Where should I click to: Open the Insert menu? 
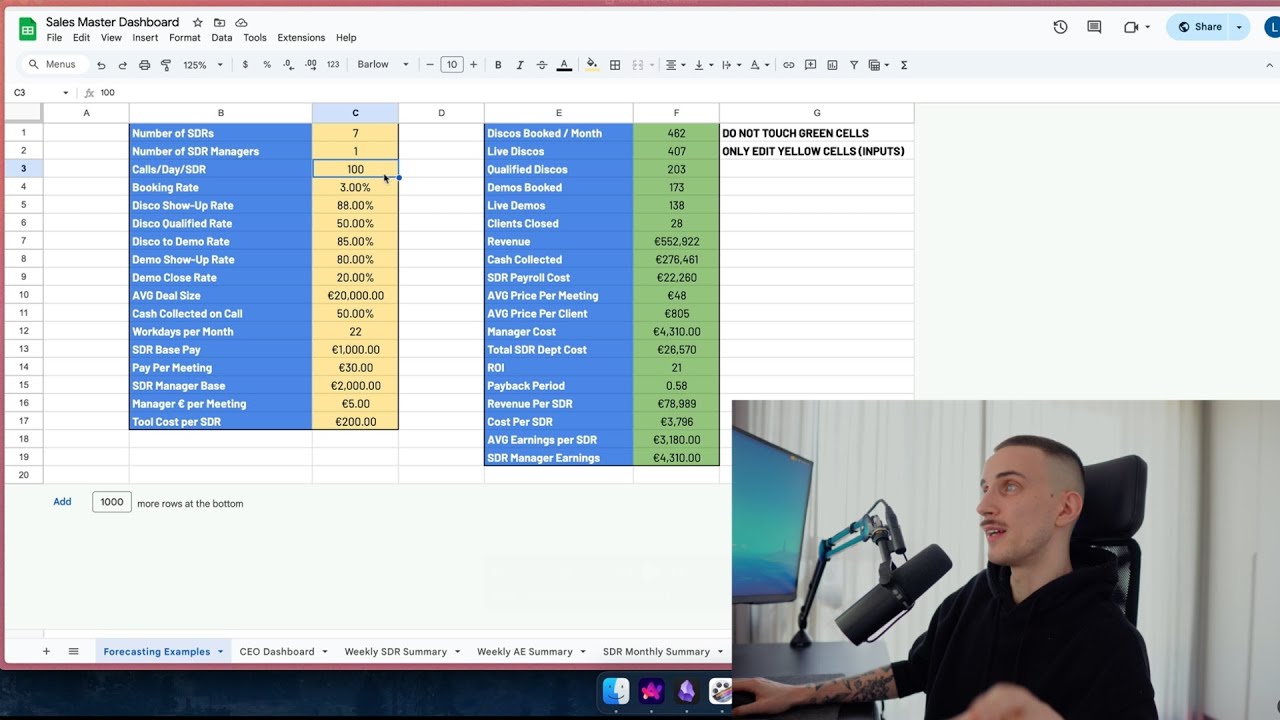(x=145, y=38)
